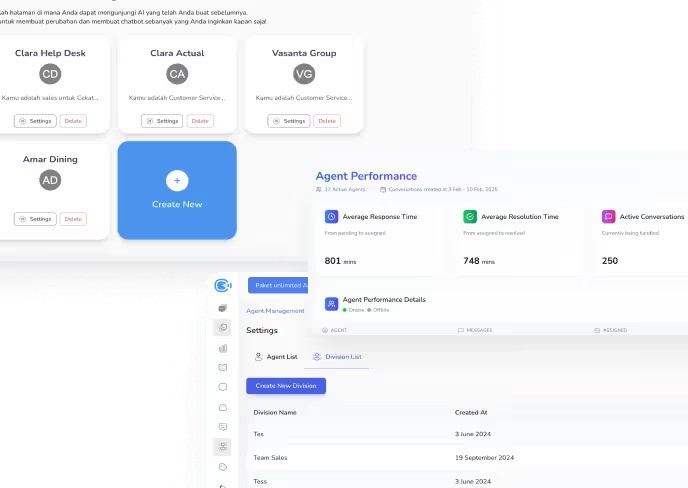
Task: Select the Tess division row
Action: pos(467,481)
